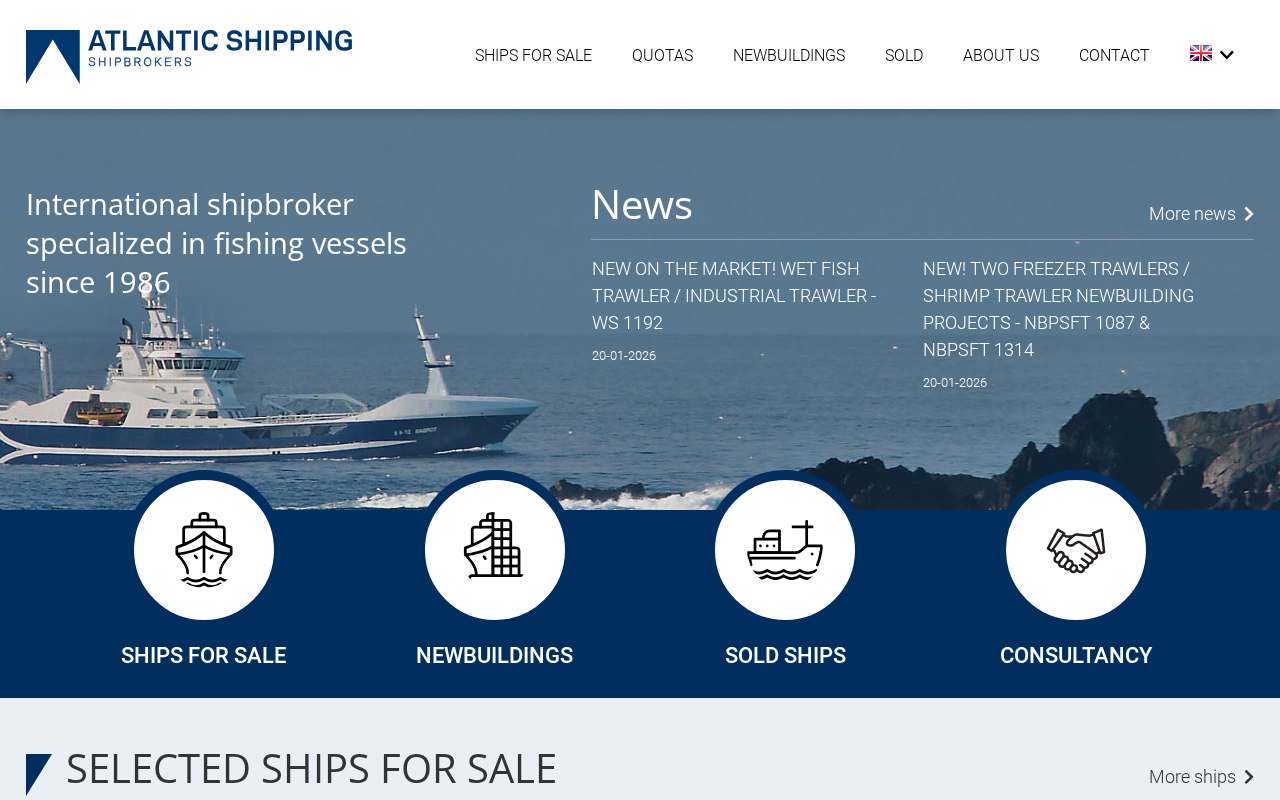This screenshot has height=800, width=1280.
Task: Expand the language dropdown arrow
Action: [x=1227, y=55]
